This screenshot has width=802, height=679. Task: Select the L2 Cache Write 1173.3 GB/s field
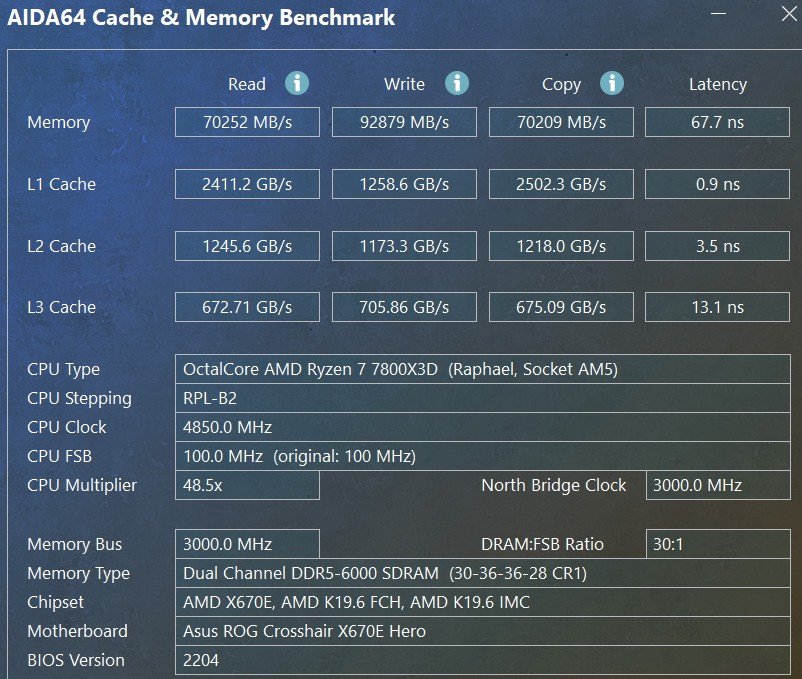point(405,246)
